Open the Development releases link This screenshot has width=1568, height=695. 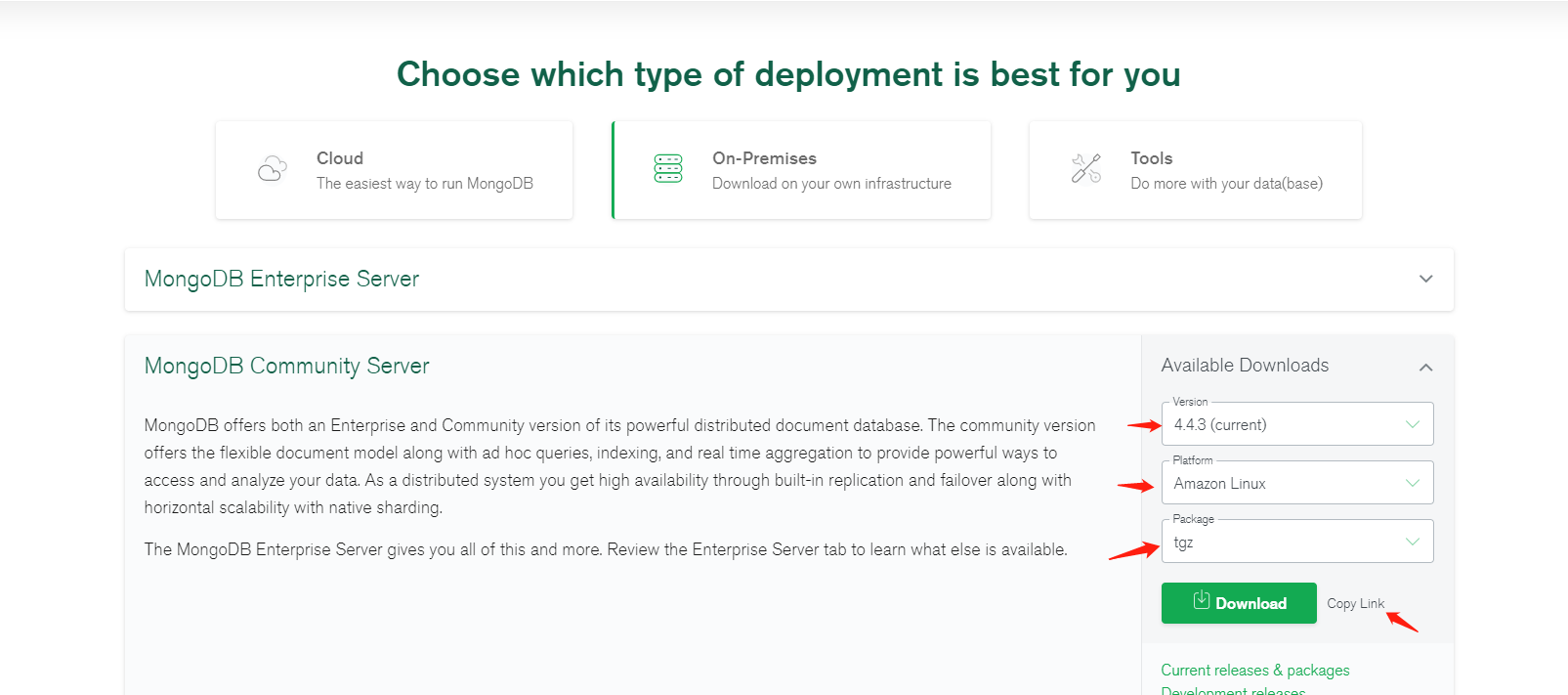click(1233, 690)
